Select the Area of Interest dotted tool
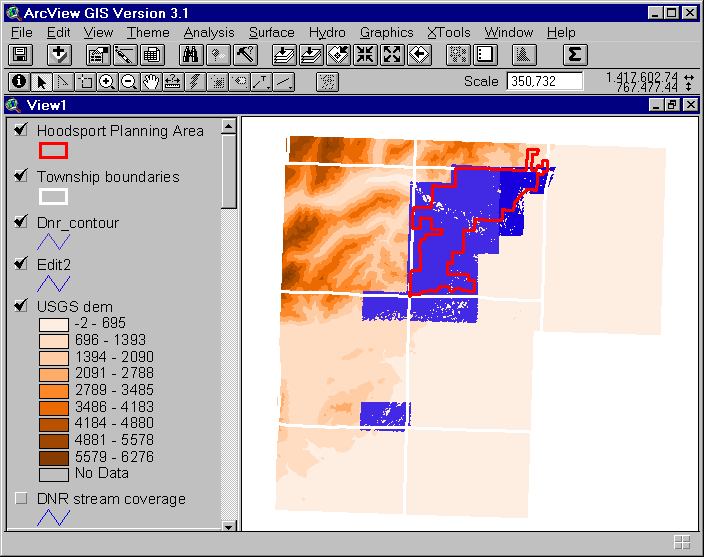The width and height of the screenshot is (704, 557). point(217,82)
